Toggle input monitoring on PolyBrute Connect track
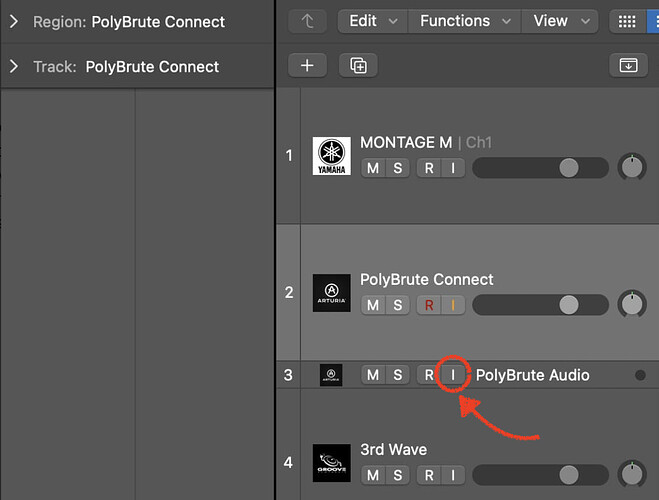This screenshot has height=500, width=659. pos(453,305)
